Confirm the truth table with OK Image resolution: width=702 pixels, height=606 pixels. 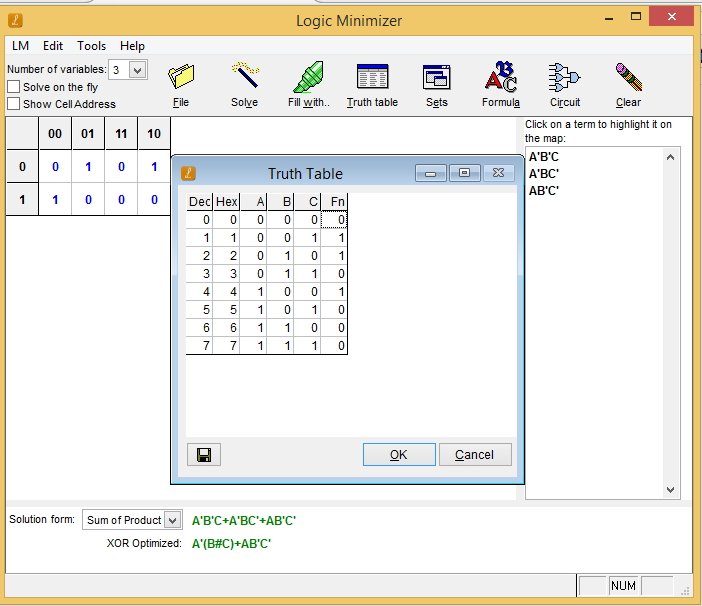coord(399,455)
